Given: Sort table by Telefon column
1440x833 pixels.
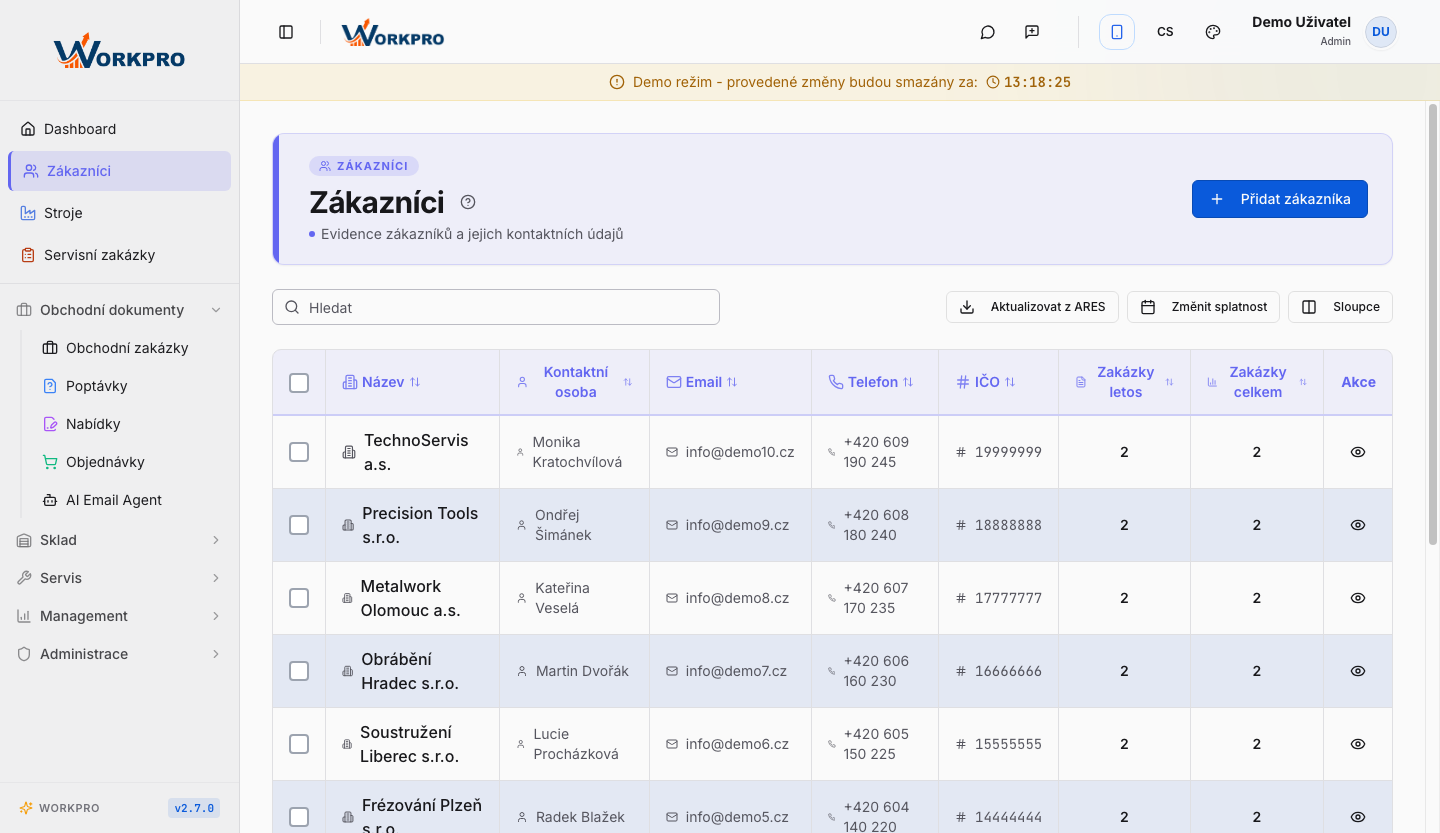Looking at the screenshot, I should (x=871, y=382).
